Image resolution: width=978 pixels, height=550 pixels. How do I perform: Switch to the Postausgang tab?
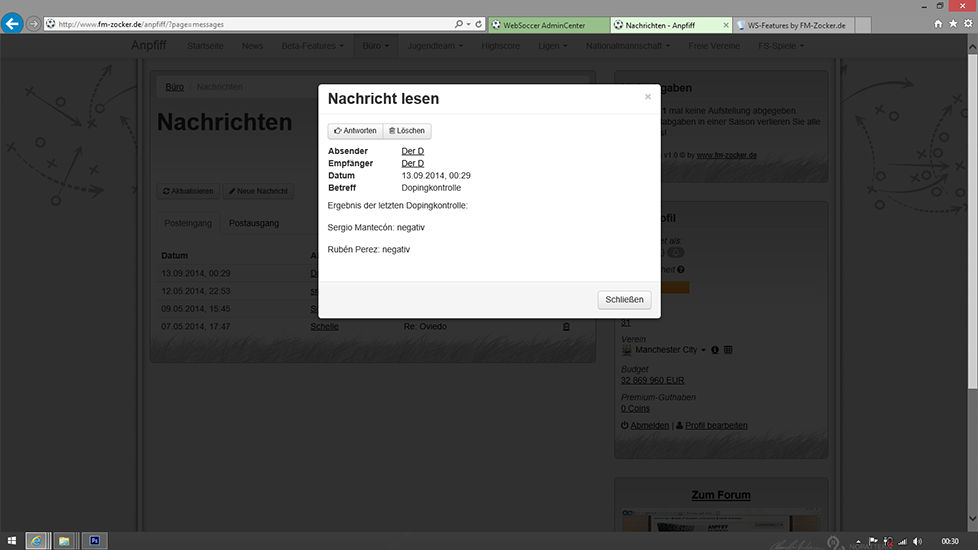point(254,223)
